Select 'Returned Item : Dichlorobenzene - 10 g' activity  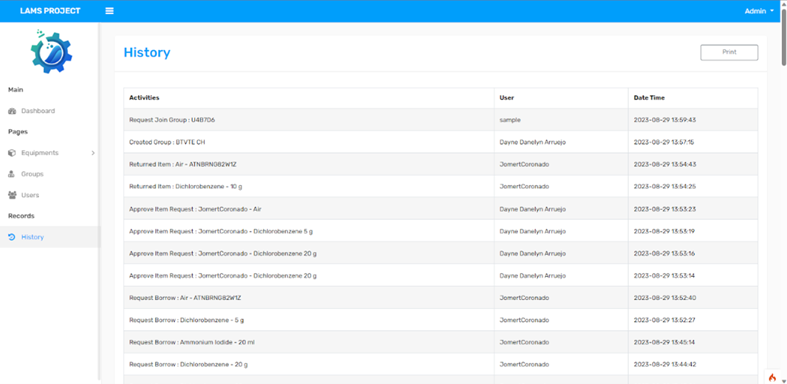tap(186, 186)
